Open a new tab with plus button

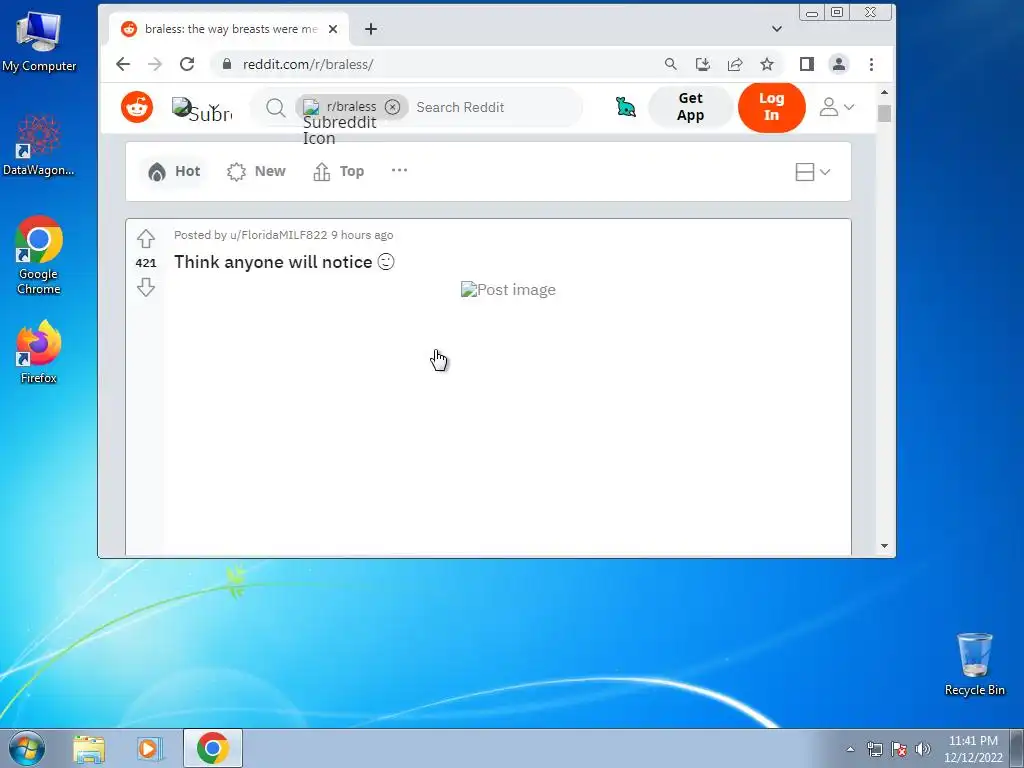pyautogui.click(x=370, y=29)
